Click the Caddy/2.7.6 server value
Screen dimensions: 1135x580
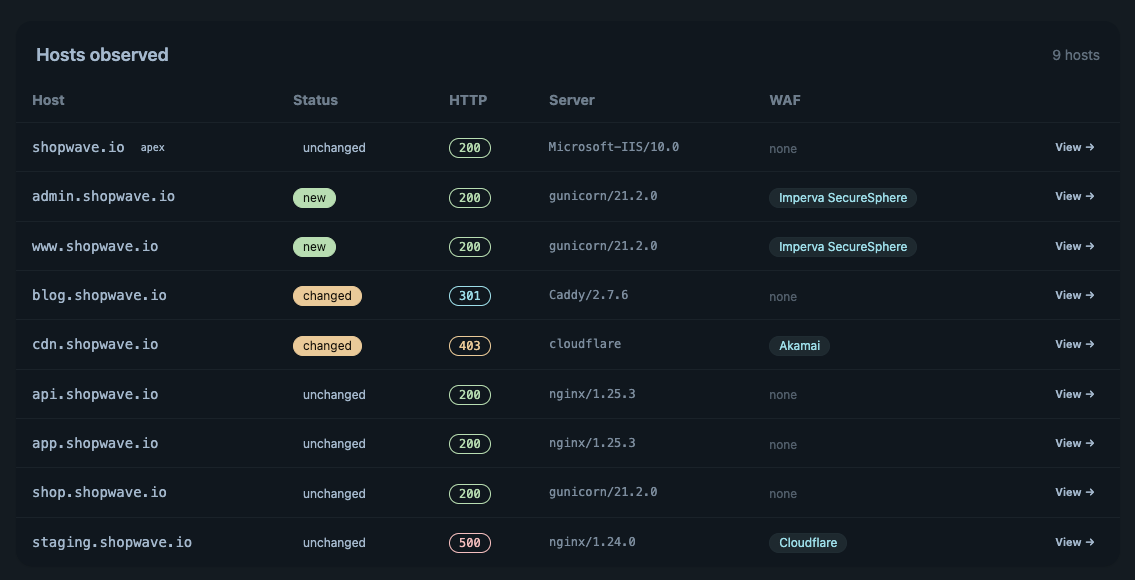coord(588,295)
